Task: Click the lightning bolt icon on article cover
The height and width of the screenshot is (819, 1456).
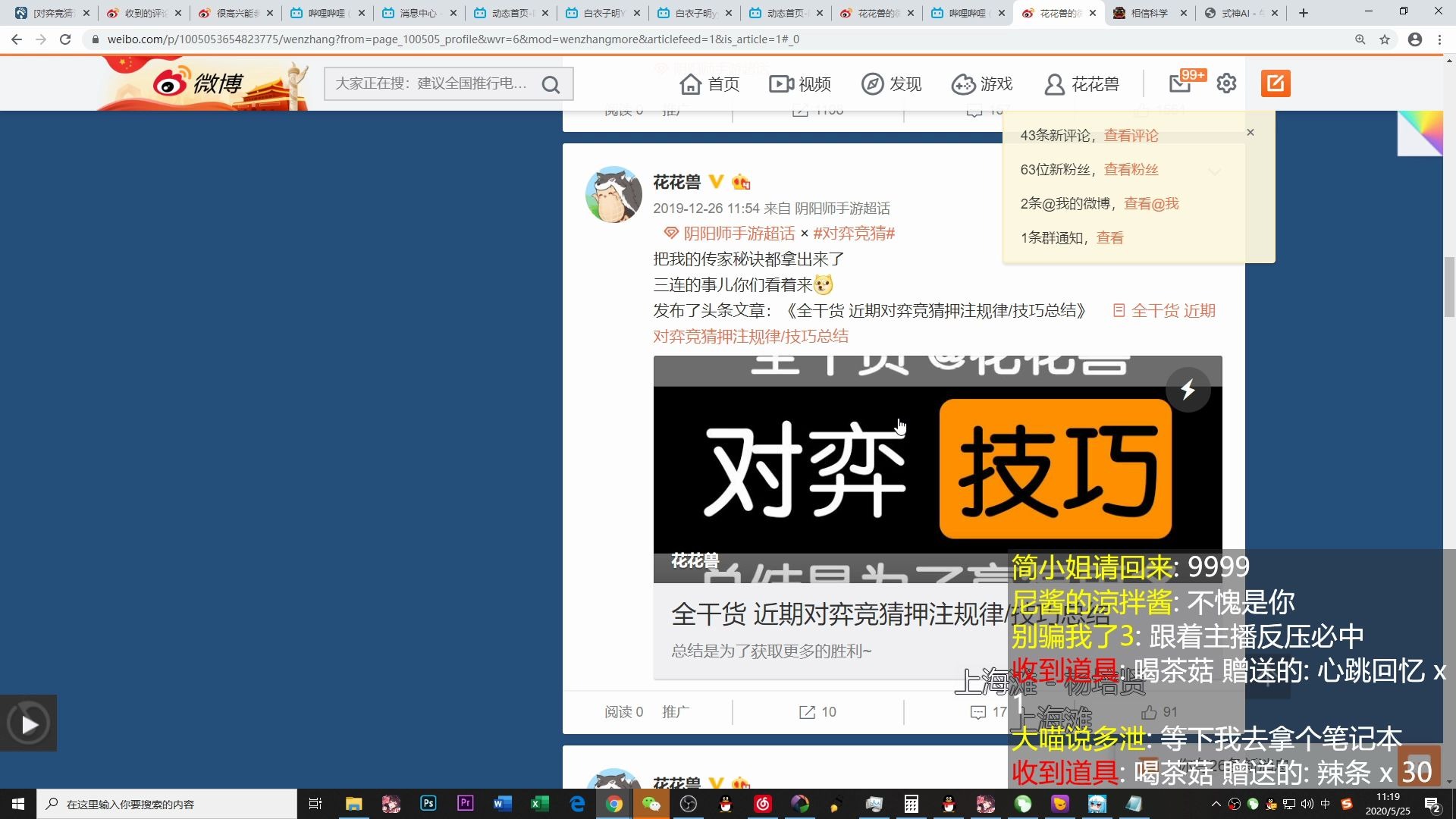Action: click(1188, 390)
